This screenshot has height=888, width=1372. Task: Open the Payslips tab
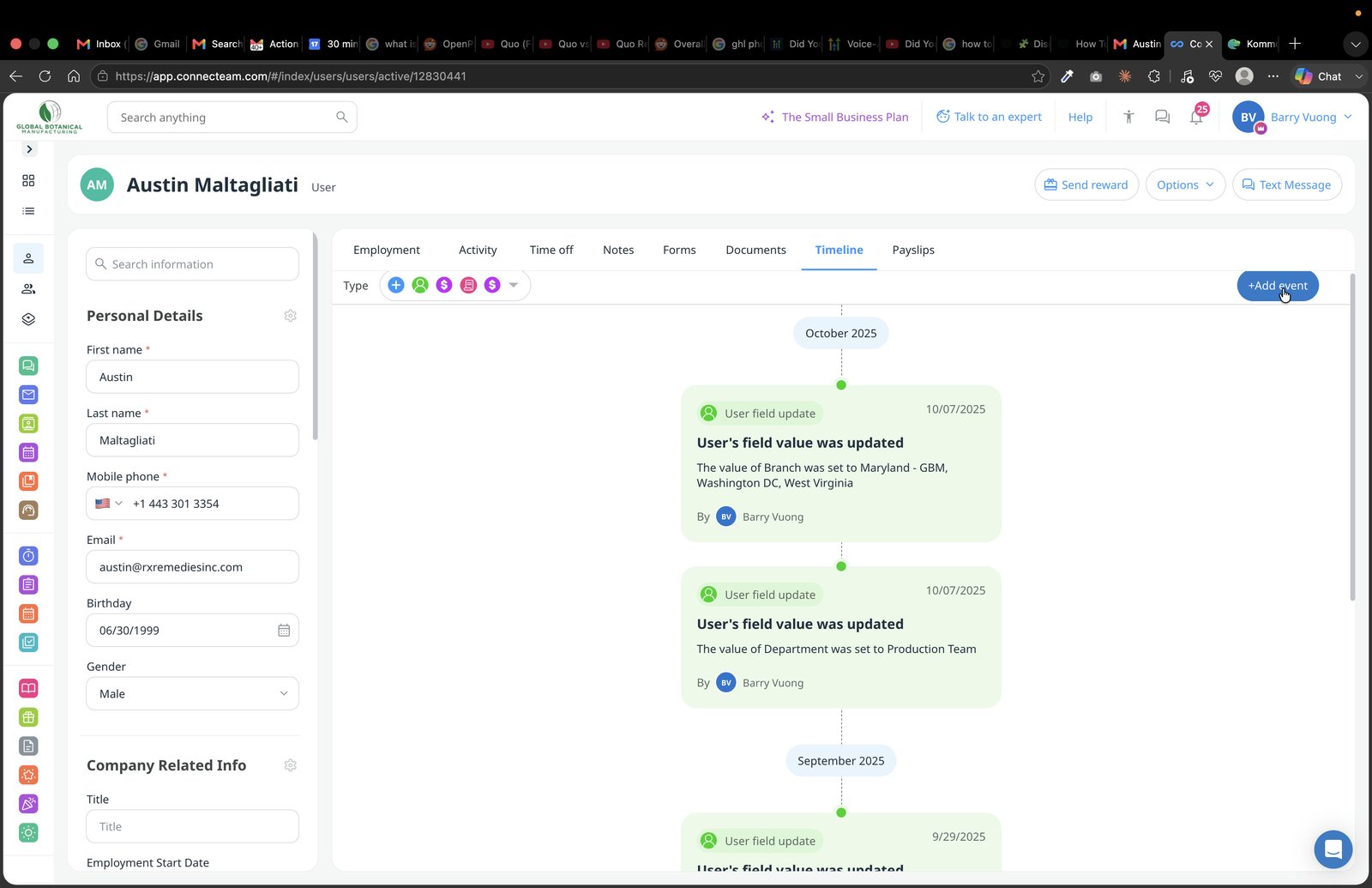(x=913, y=250)
